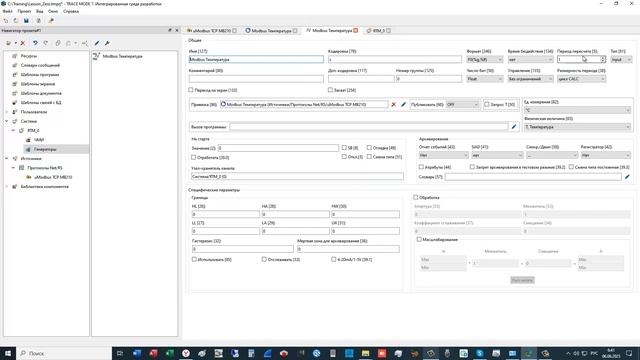The image size is (640, 360).
Task: Open the Формат dropdown
Action: tap(484, 60)
